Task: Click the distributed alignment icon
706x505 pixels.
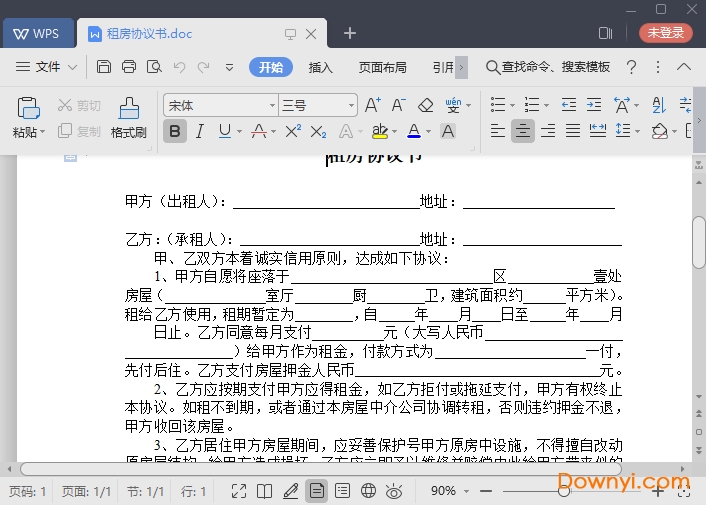Action: click(597, 131)
